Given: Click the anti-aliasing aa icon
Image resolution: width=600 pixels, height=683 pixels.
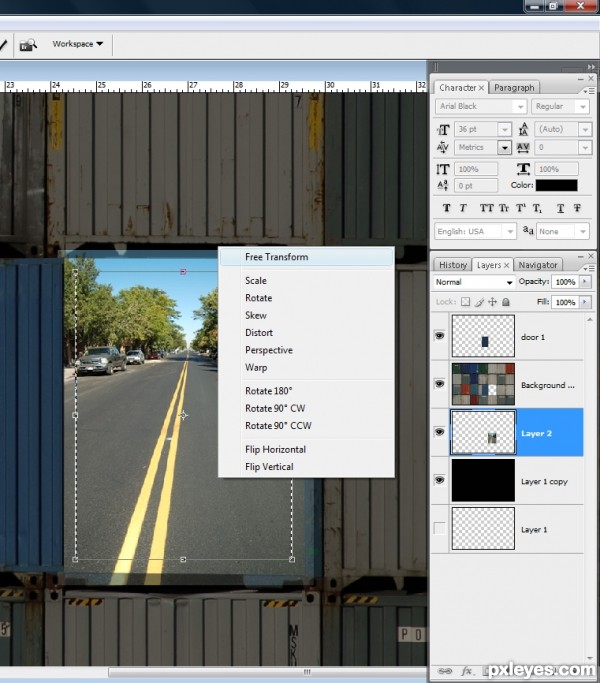Looking at the screenshot, I should (528, 230).
